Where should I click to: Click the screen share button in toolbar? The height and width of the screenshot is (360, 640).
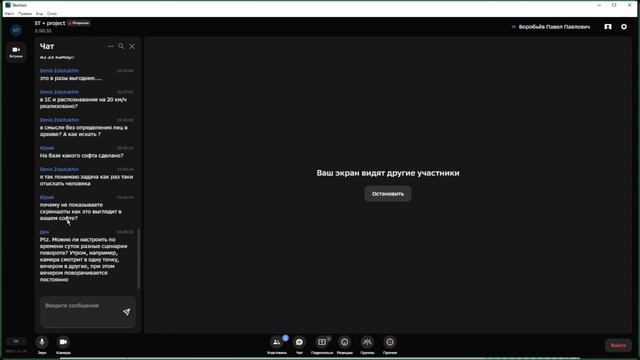point(322,342)
